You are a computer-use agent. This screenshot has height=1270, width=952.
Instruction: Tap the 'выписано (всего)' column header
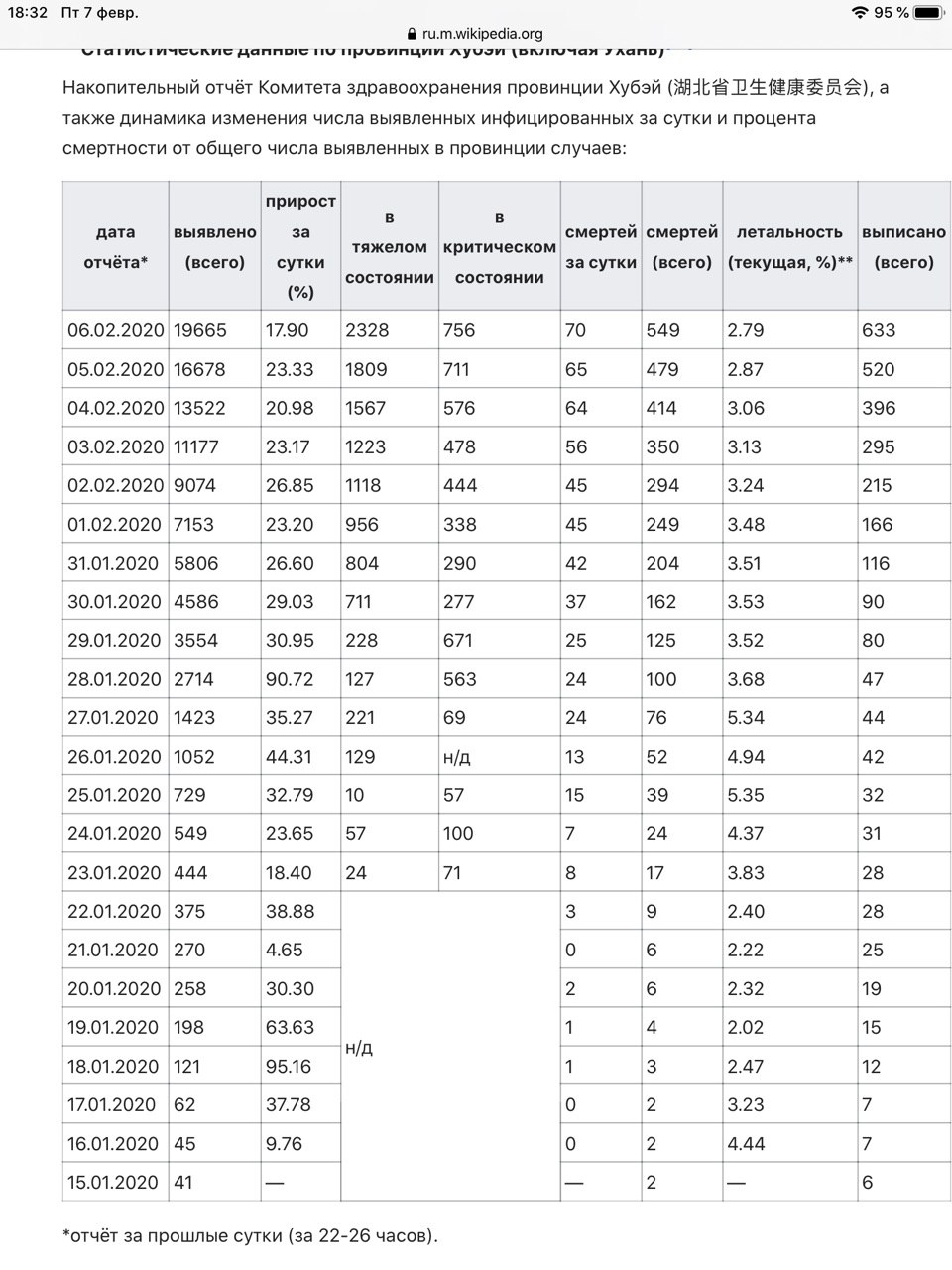(904, 247)
